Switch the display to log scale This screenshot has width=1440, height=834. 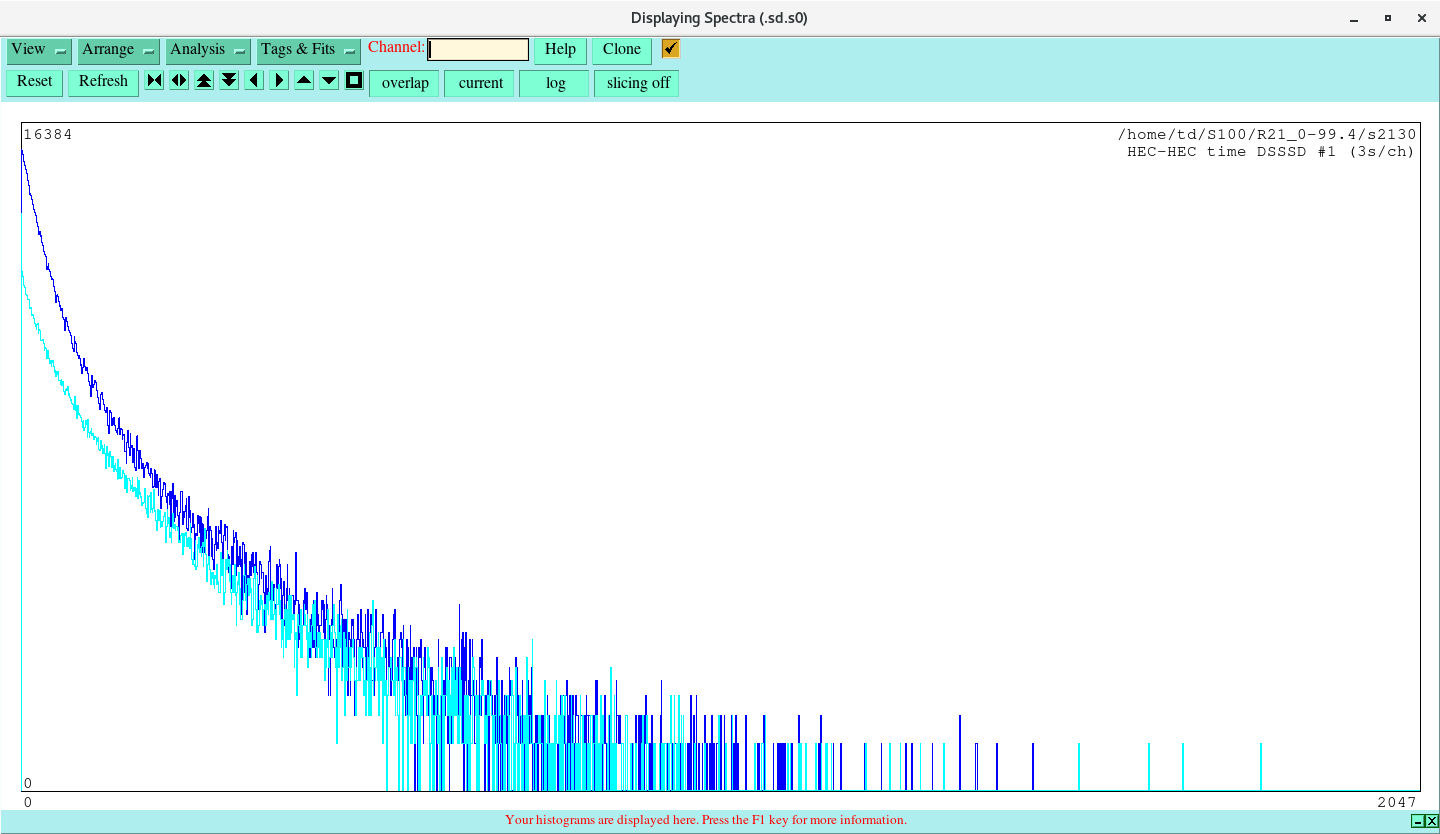(x=554, y=83)
